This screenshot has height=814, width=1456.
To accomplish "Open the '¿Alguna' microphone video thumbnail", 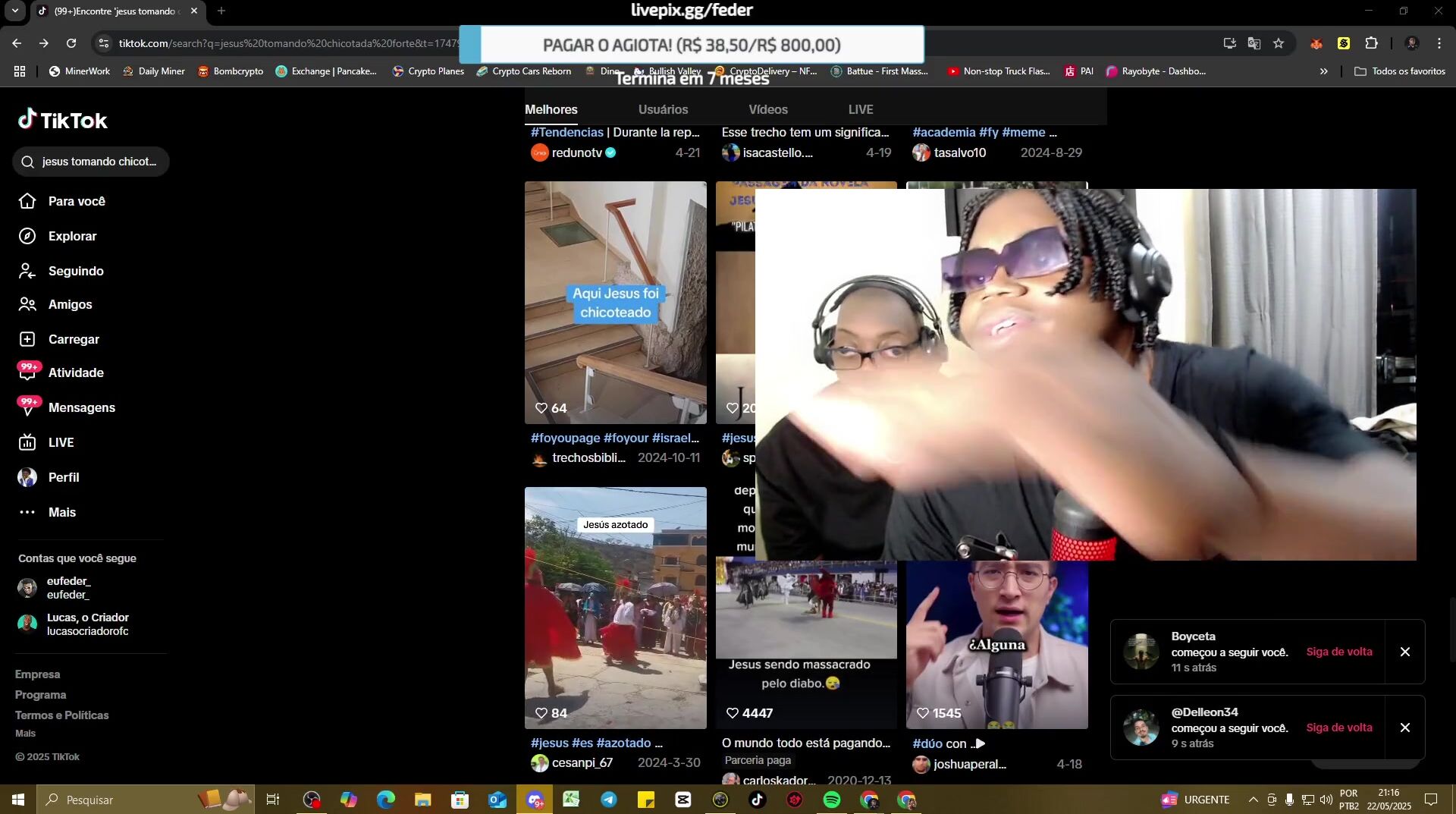I will [997, 645].
